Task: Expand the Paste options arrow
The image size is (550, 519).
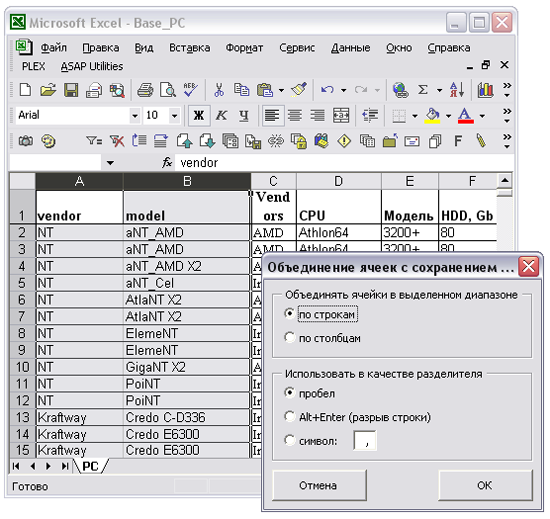Action: (x=281, y=90)
